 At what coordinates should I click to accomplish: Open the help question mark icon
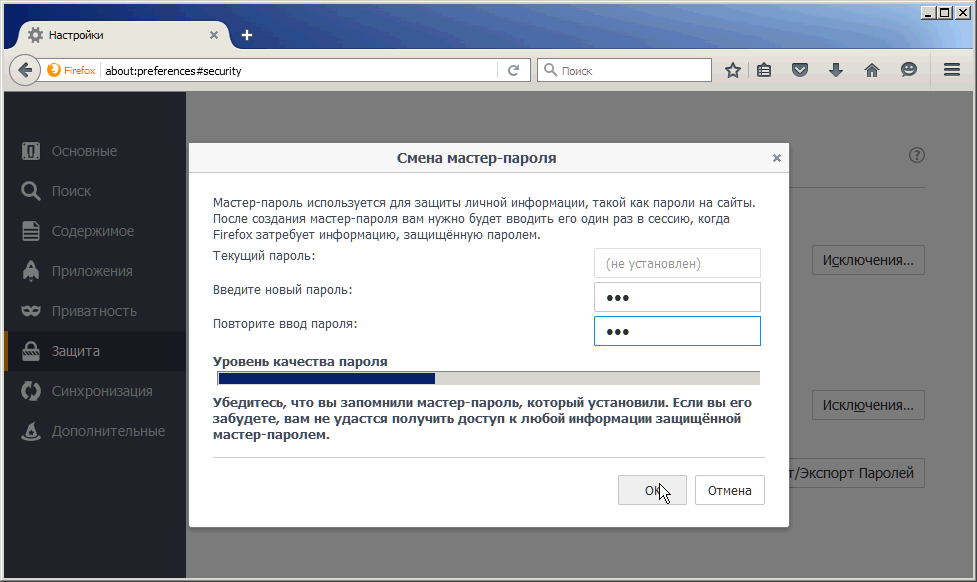(x=917, y=155)
